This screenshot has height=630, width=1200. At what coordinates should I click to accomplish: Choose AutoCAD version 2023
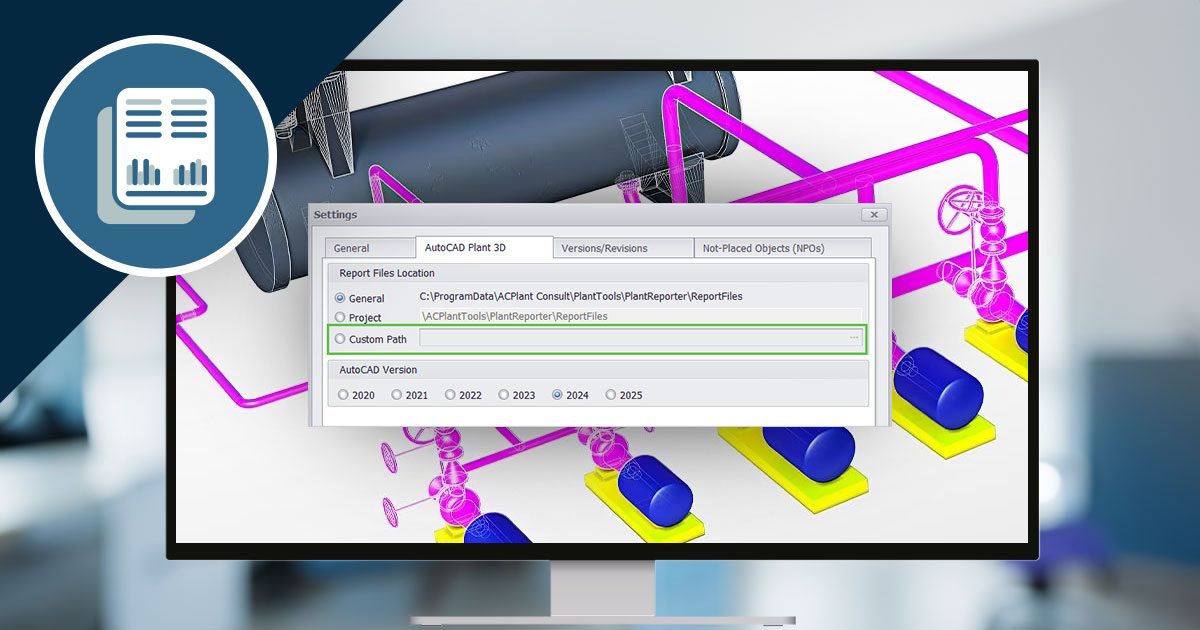pyautogui.click(x=504, y=395)
